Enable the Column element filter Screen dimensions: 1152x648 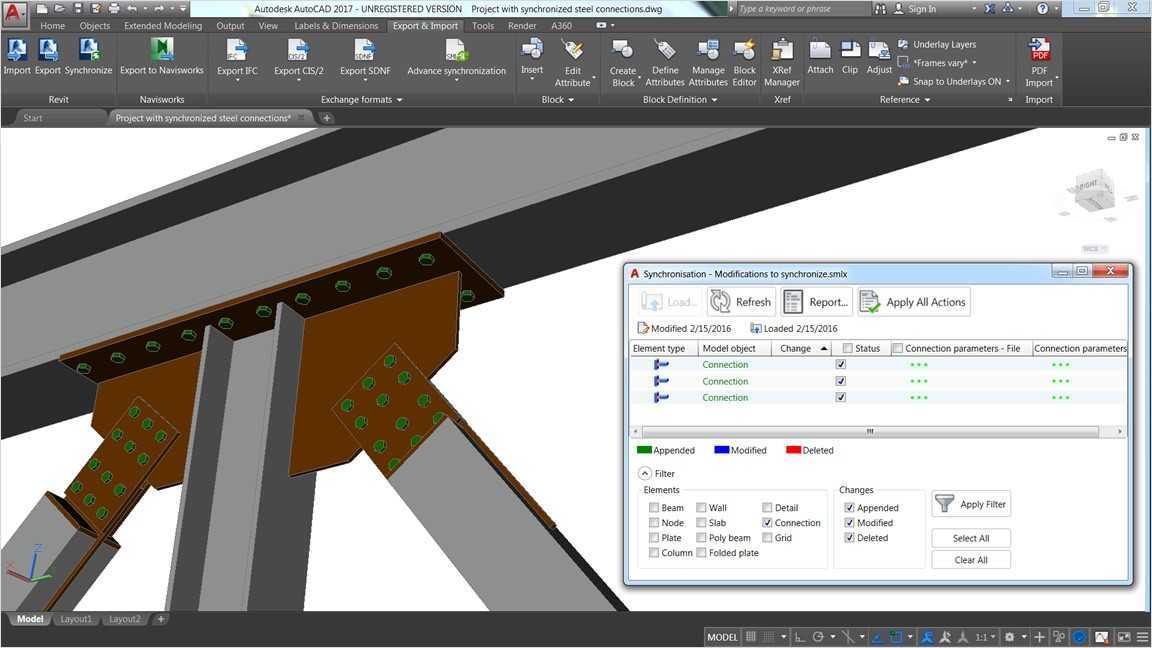click(653, 552)
